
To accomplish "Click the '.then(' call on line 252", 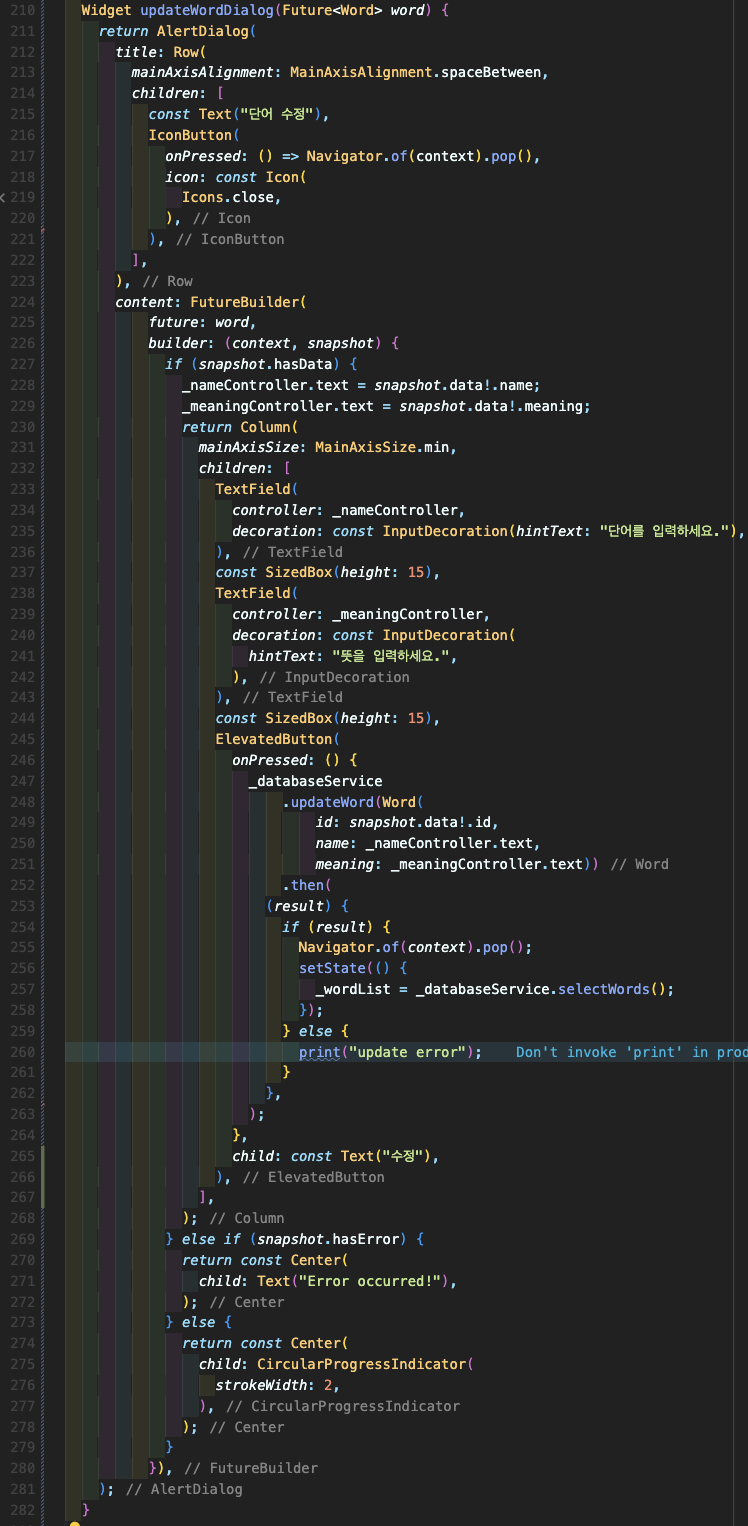I will click(306, 885).
